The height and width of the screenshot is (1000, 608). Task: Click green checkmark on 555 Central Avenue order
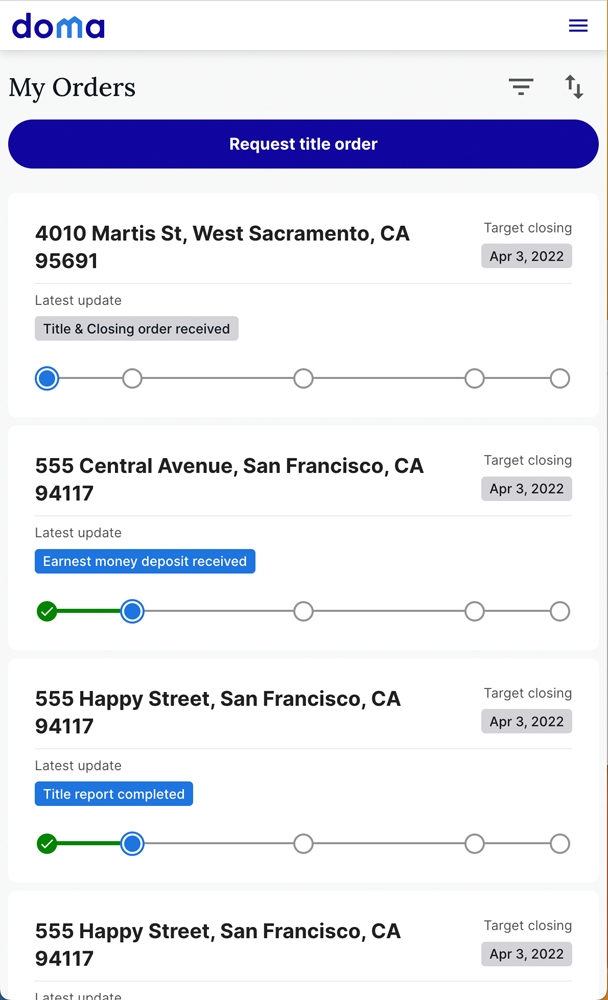tap(47, 611)
